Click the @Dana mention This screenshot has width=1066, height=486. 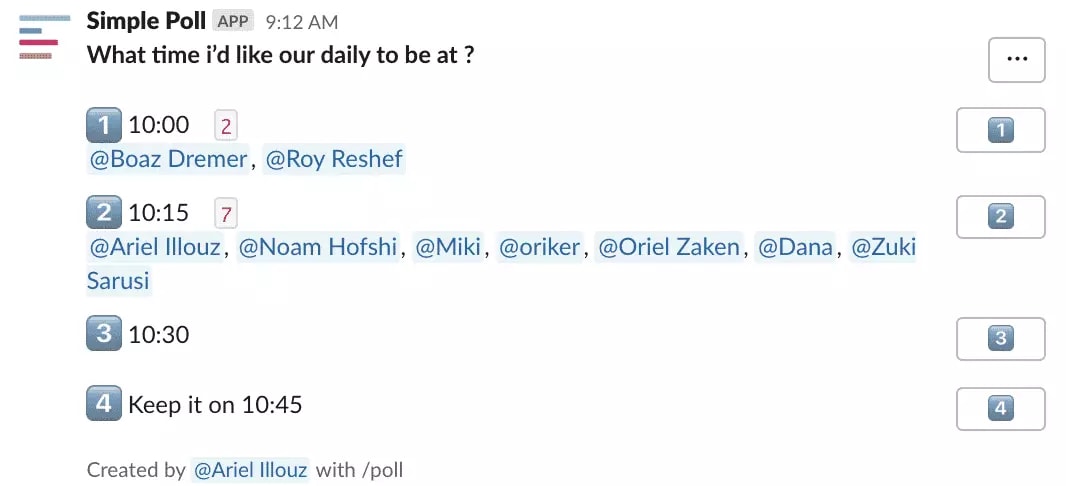(x=795, y=247)
